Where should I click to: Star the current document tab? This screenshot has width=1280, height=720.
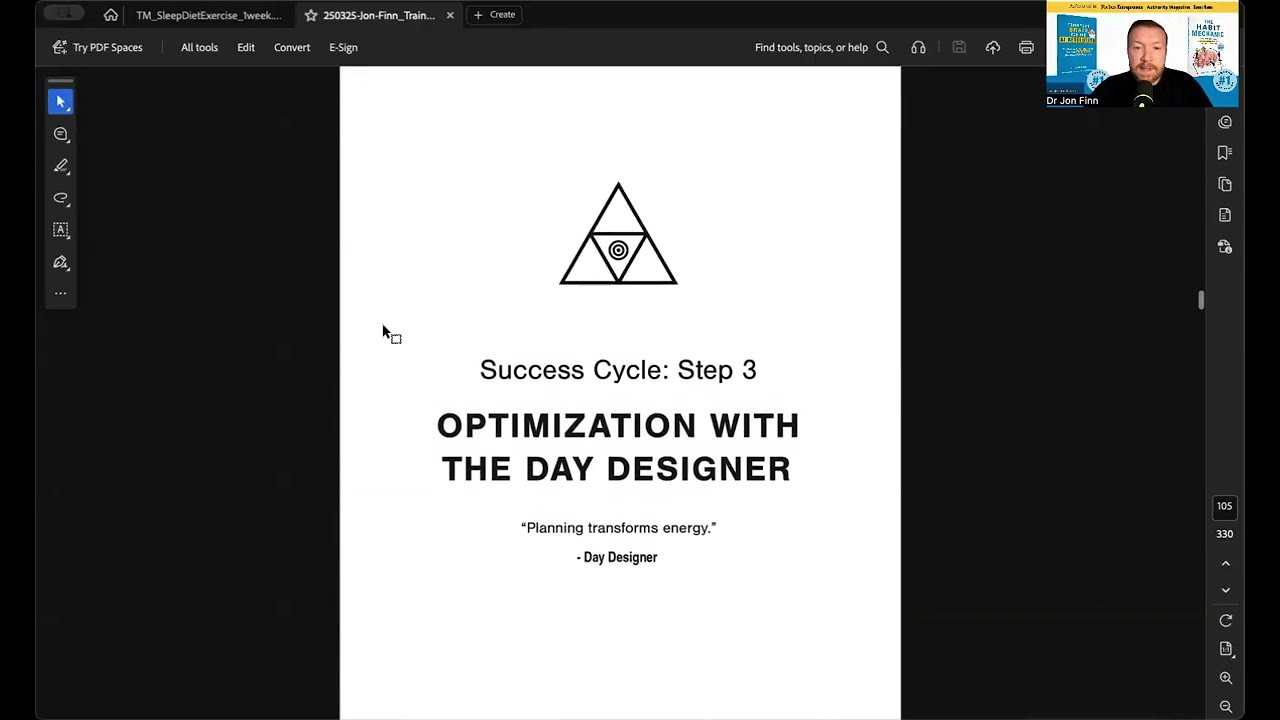pyautogui.click(x=311, y=15)
